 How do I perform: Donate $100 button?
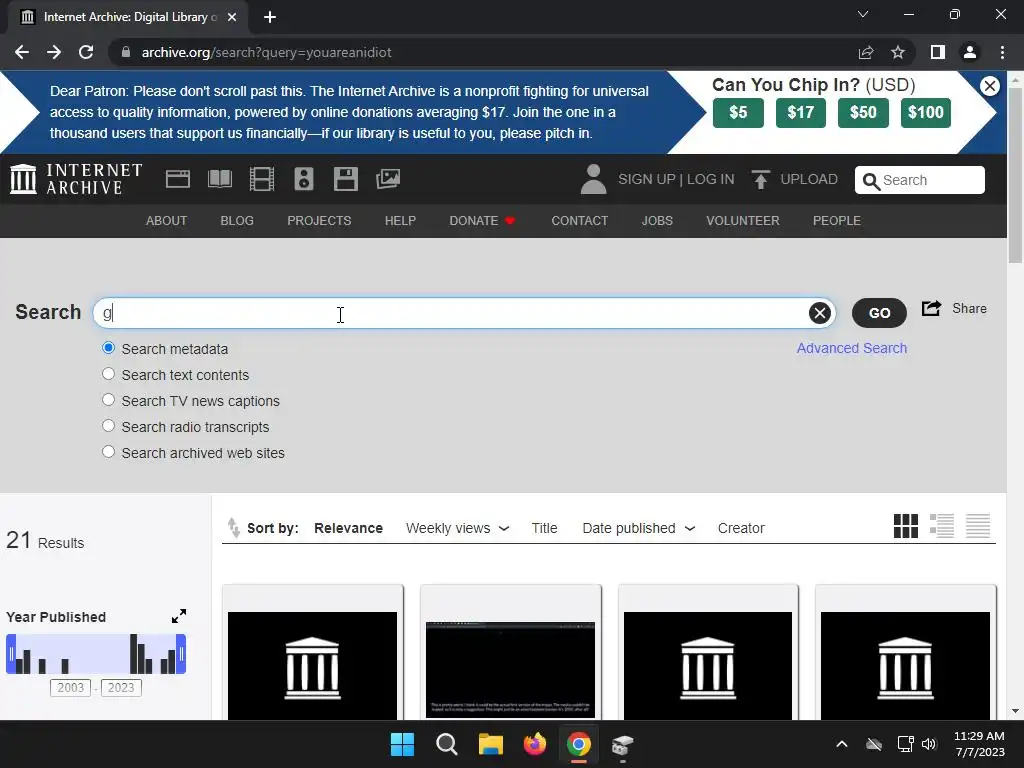point(925,113)
